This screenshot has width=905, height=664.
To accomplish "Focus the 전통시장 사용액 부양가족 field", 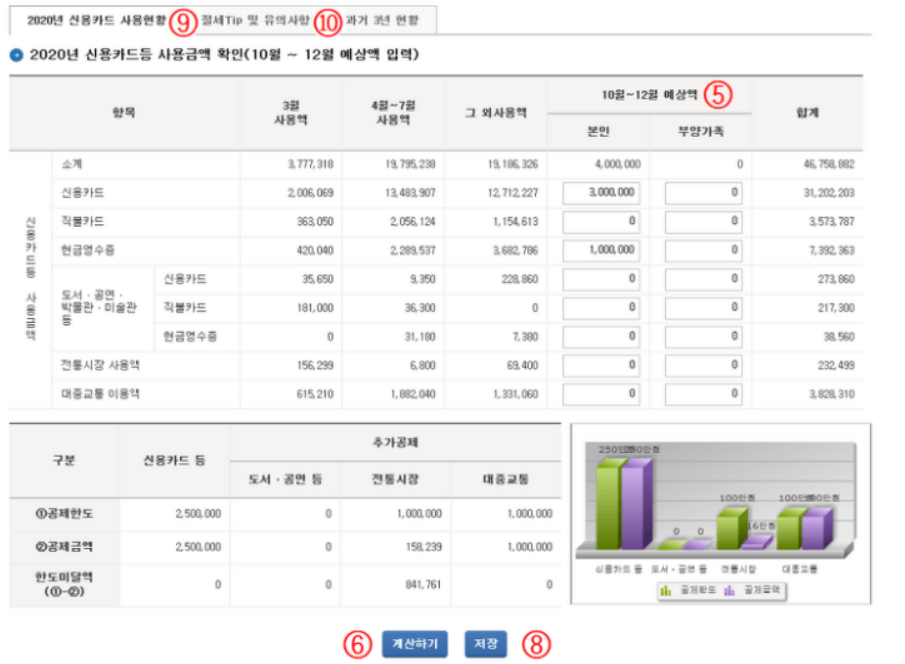I will click(x=703, y=365).
